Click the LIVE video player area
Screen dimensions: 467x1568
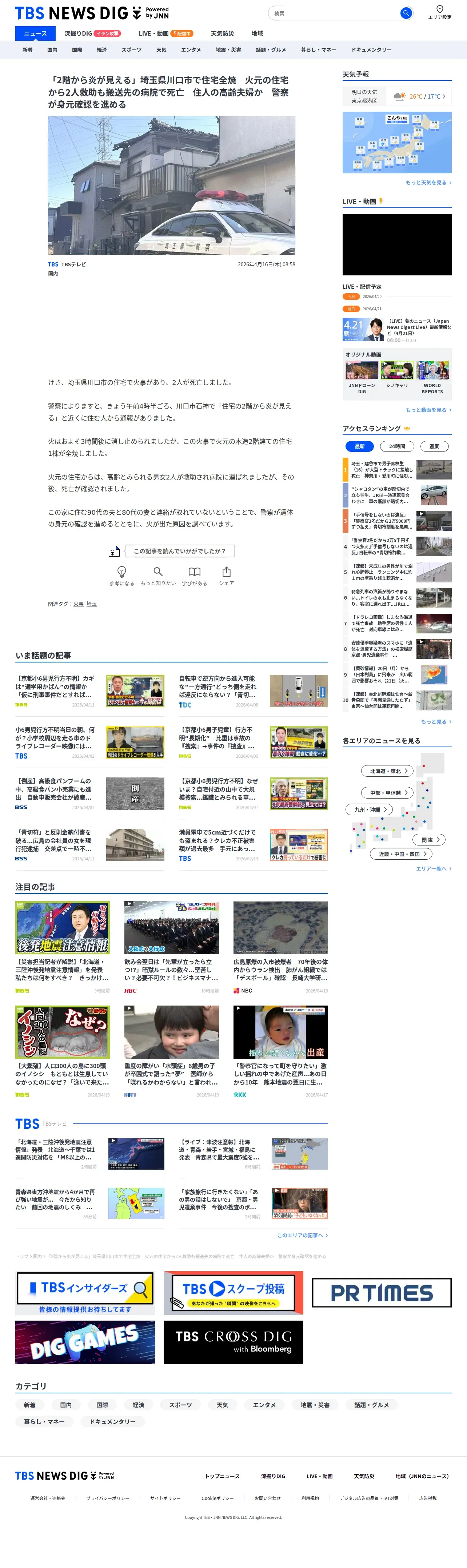point(397,244)
